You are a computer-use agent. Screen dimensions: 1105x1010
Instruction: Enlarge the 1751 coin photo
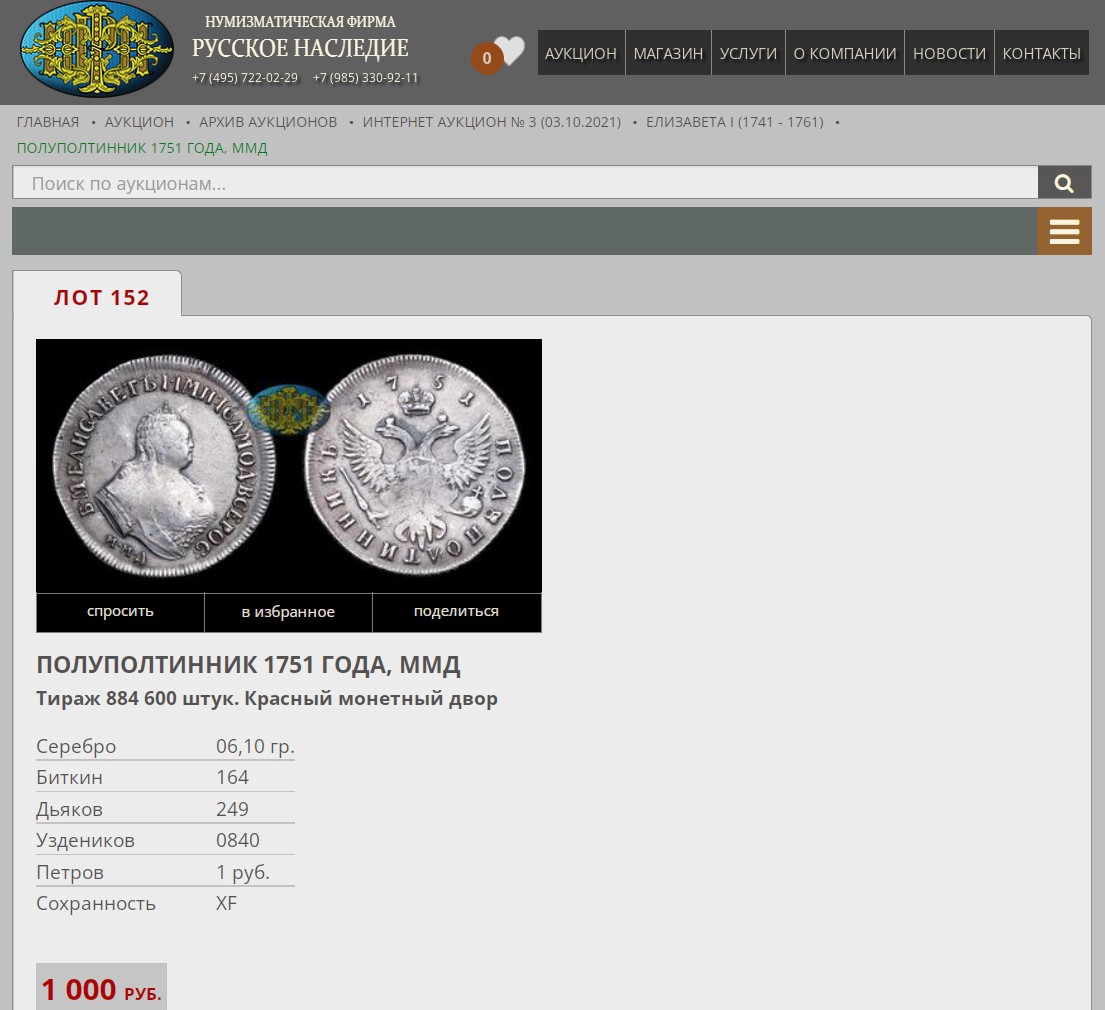[x=289, y=465]
